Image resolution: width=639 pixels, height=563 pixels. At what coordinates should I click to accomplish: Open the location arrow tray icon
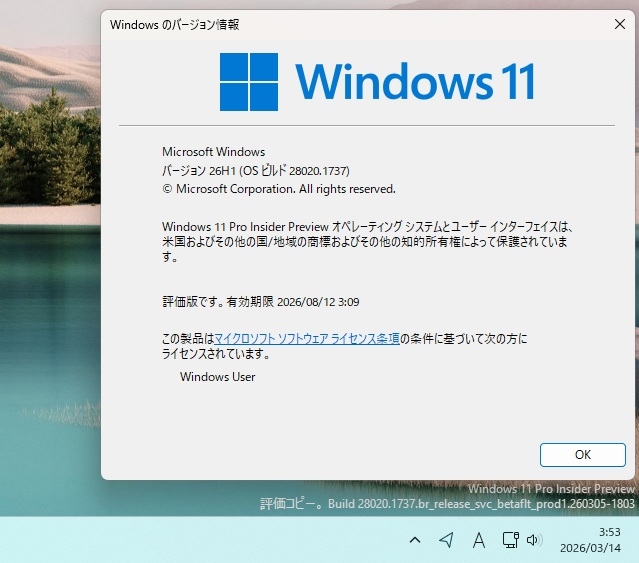point(446,540)
